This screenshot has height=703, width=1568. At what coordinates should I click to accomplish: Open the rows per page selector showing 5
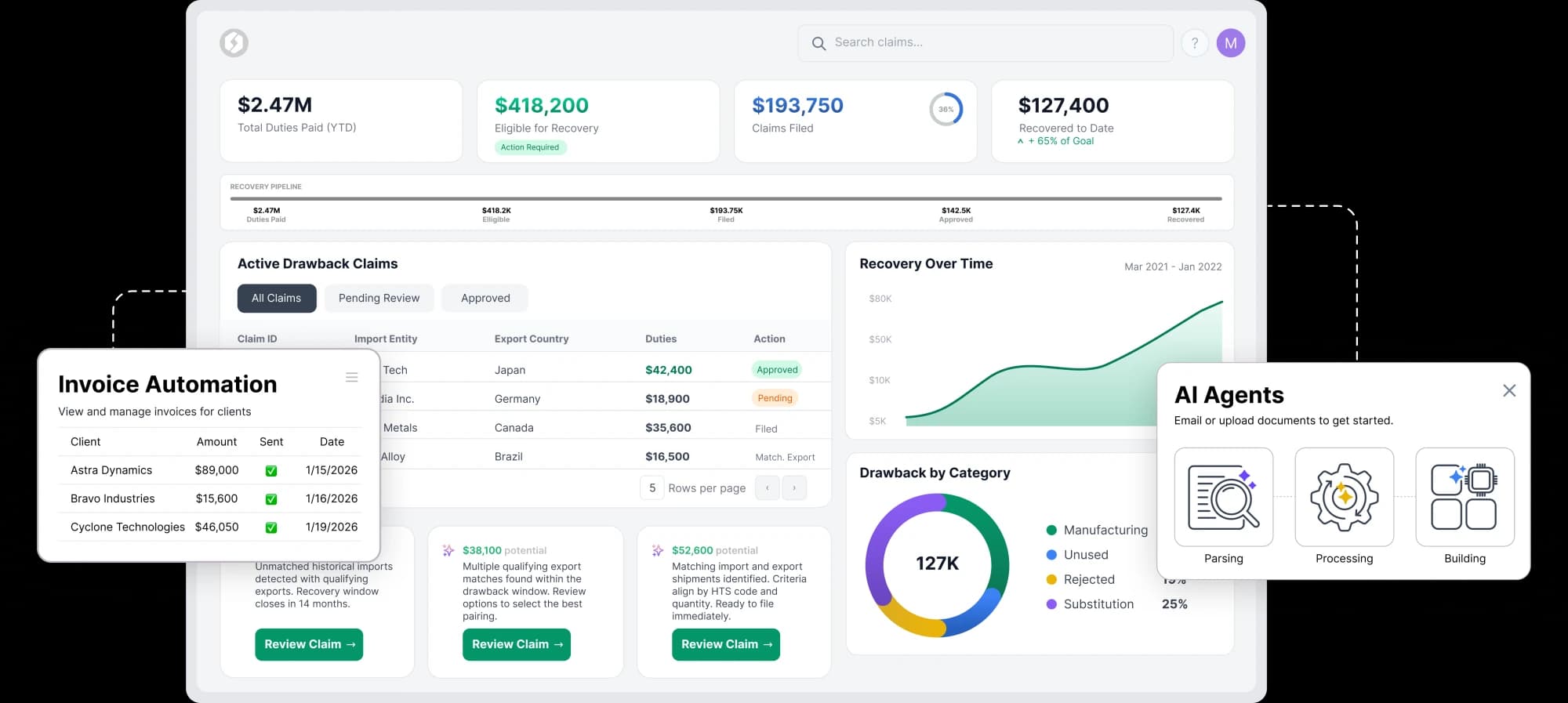pyautogui.click(x=652, y=487)
